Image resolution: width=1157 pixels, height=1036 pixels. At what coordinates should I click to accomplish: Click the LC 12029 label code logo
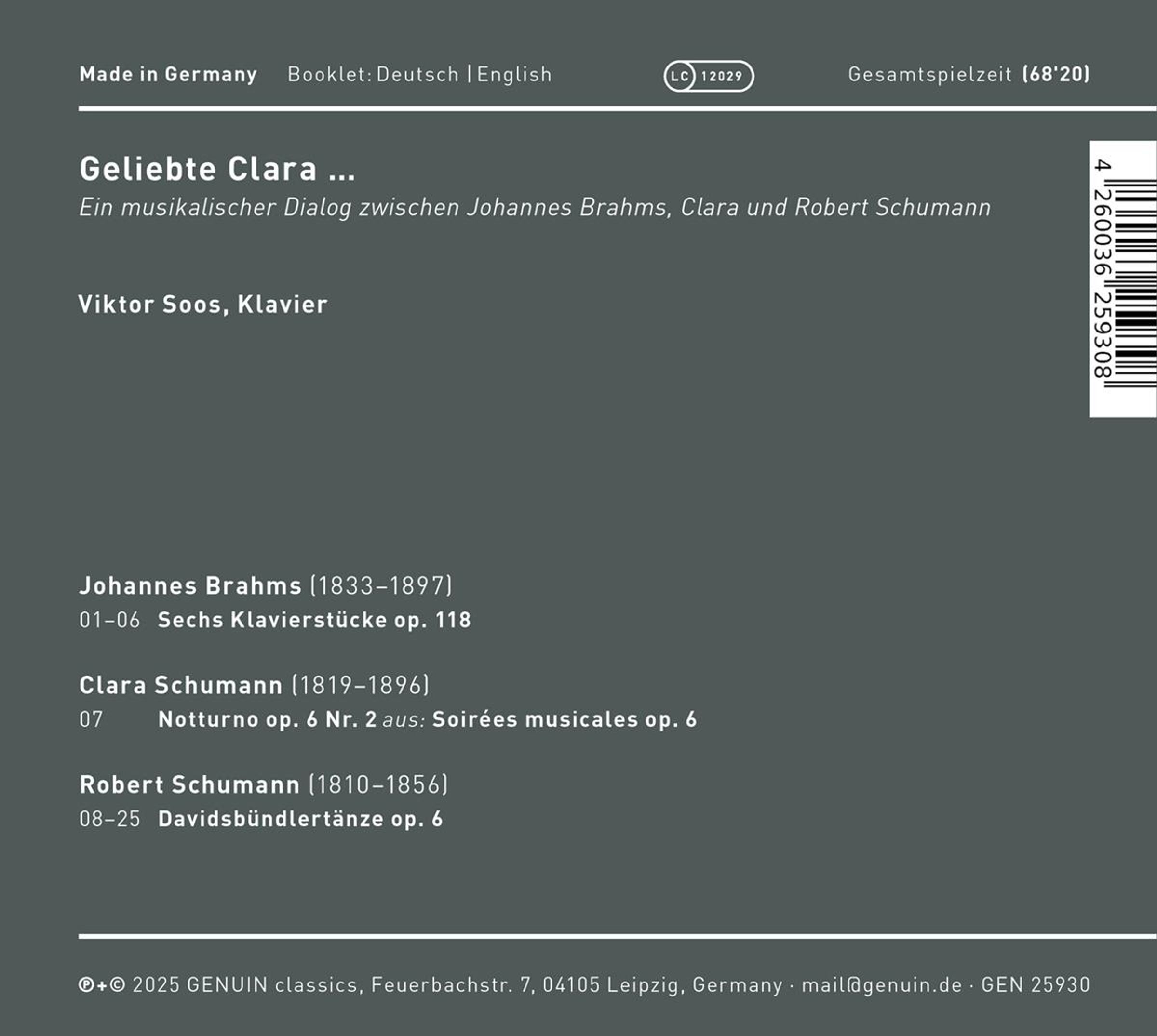709,76
